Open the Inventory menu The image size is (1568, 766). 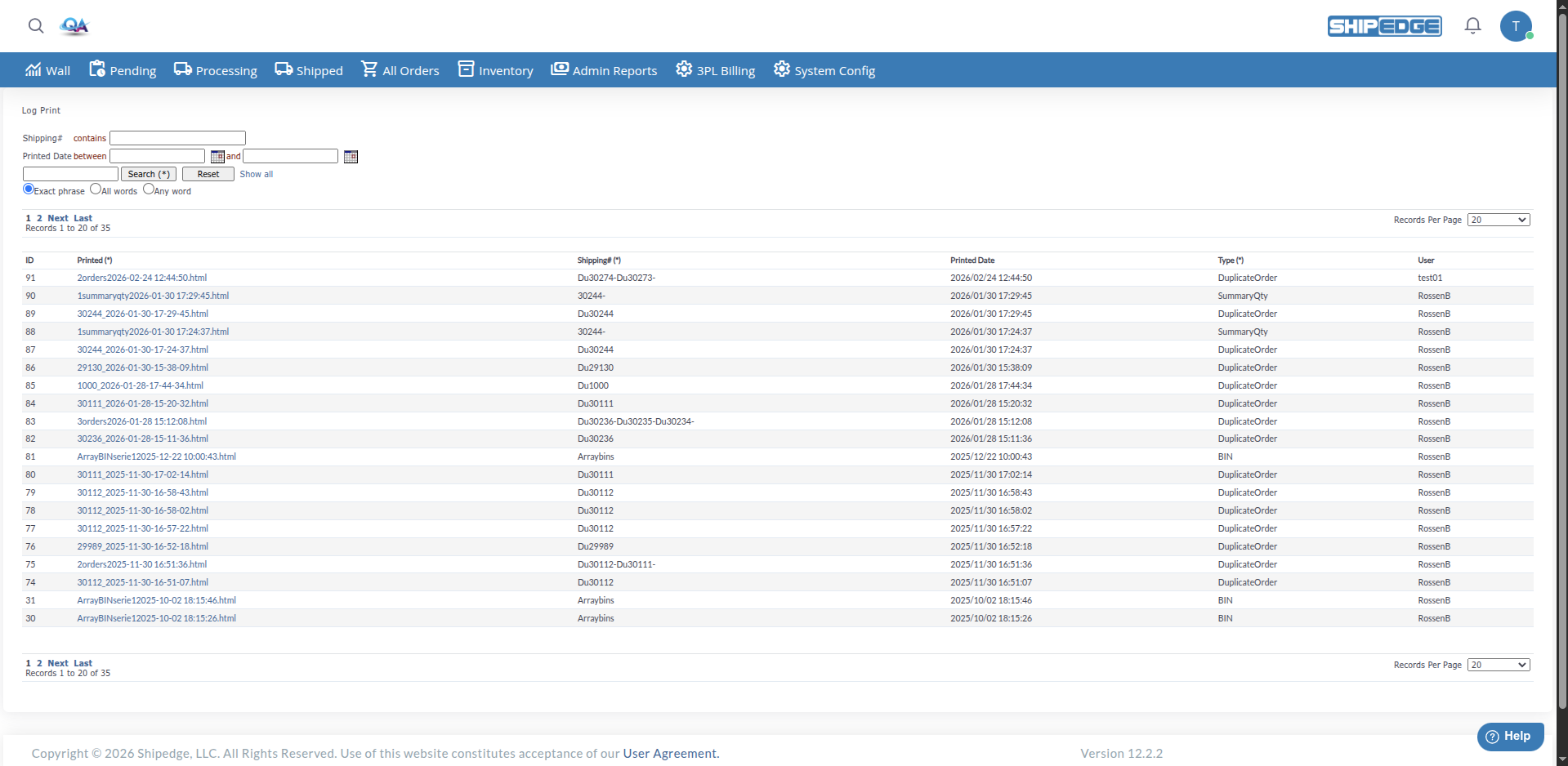(495, 70)
